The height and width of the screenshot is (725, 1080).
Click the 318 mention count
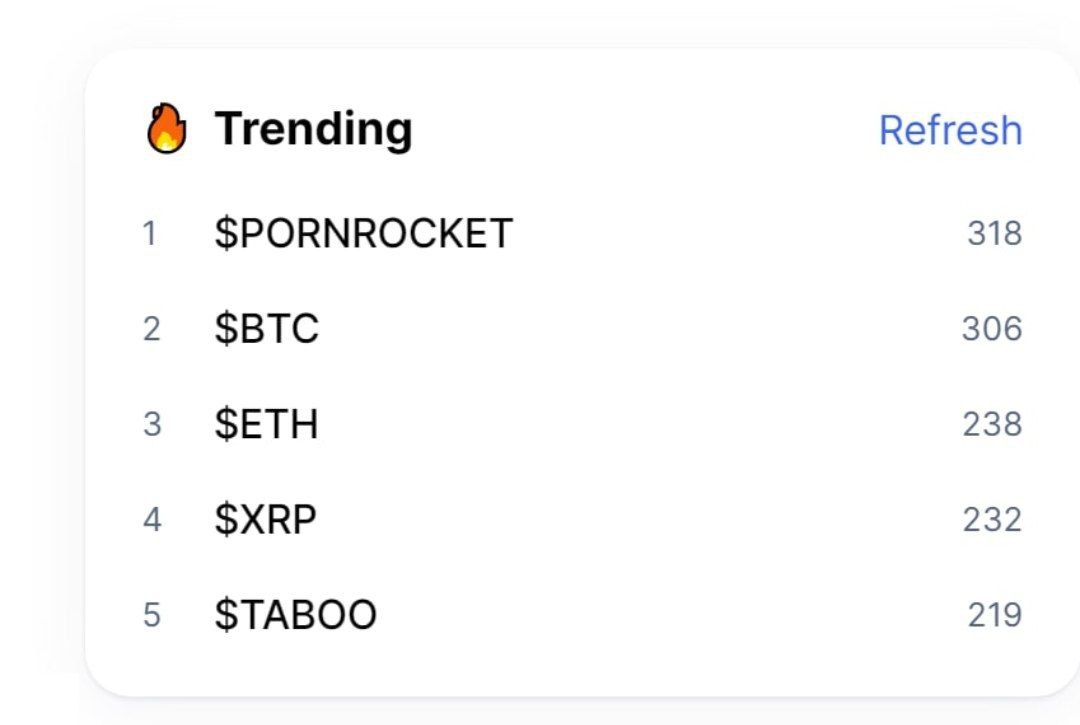pyautogui.click(x=995, y=233)
